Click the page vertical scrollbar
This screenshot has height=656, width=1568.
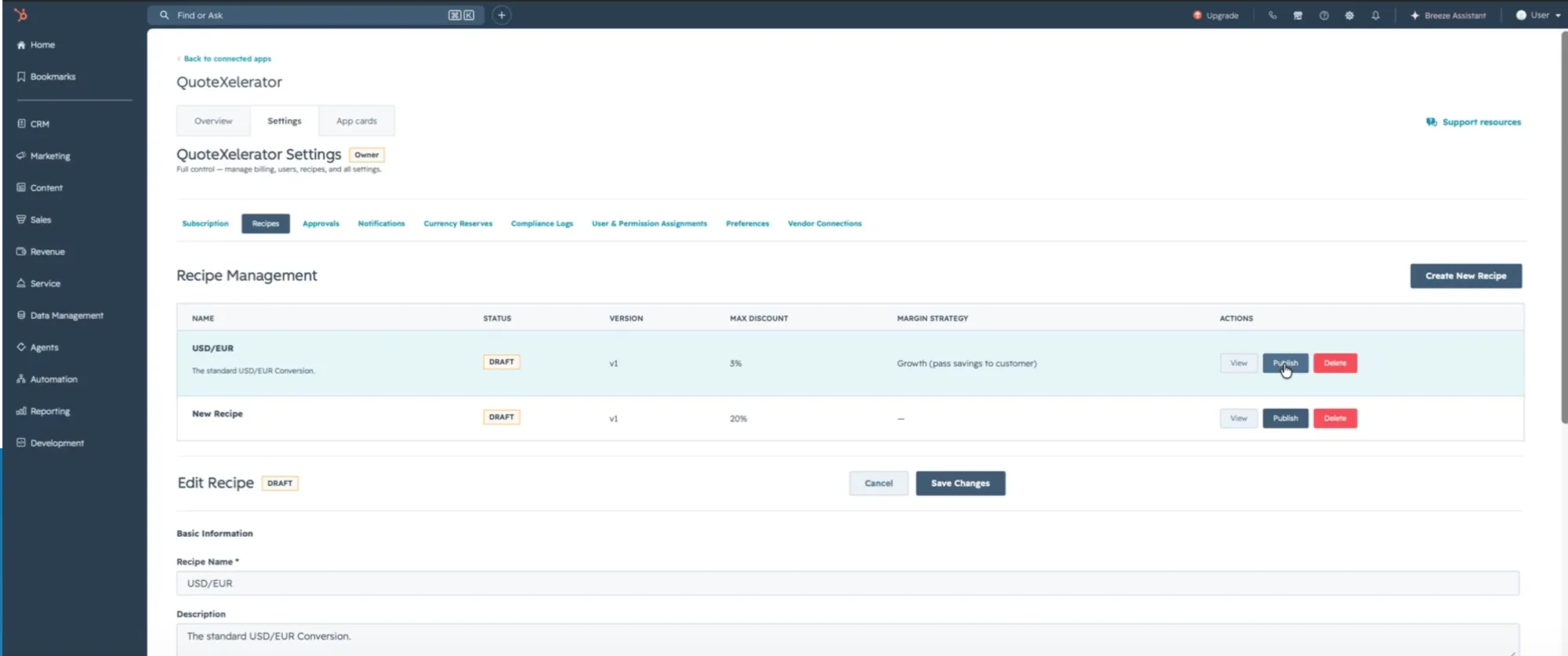1564,227
